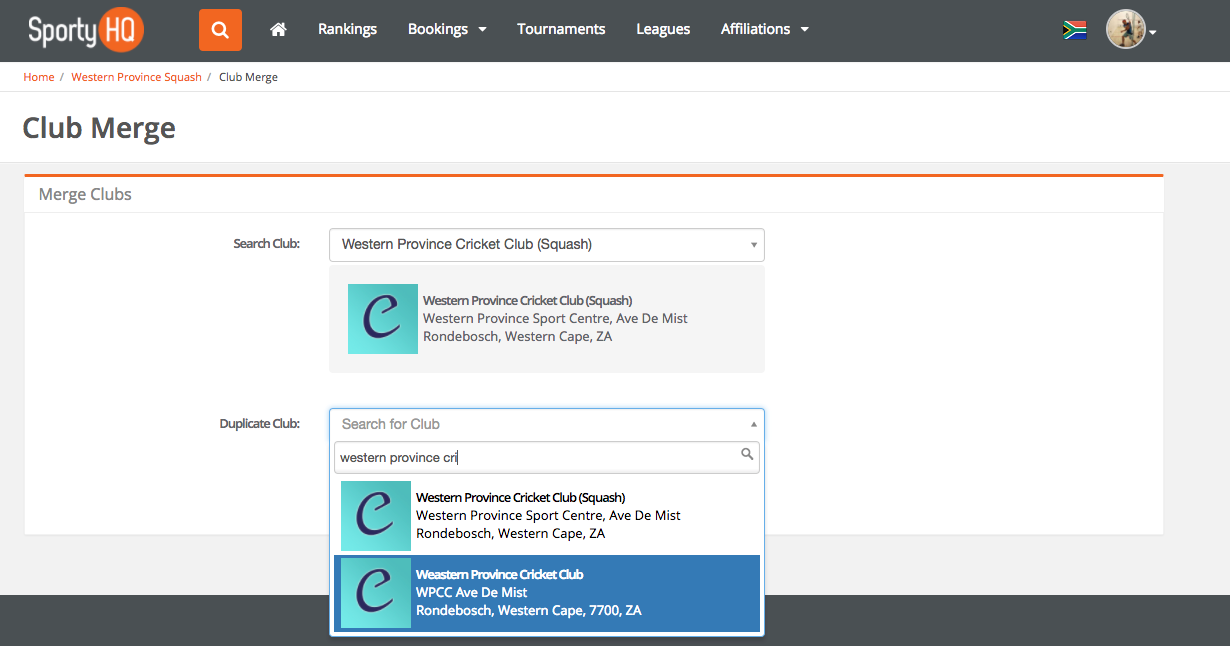The image size is (1230, 646).
Task: Select Western Province Cricket Club (Squash) result
Action: [547, 516]
